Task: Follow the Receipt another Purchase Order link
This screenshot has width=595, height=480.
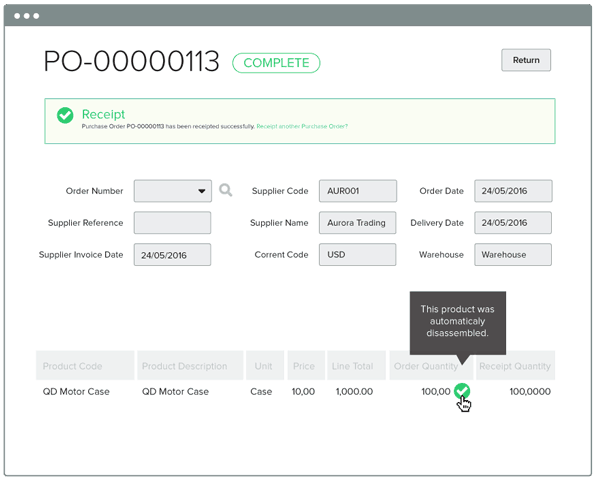Action: 302,126
